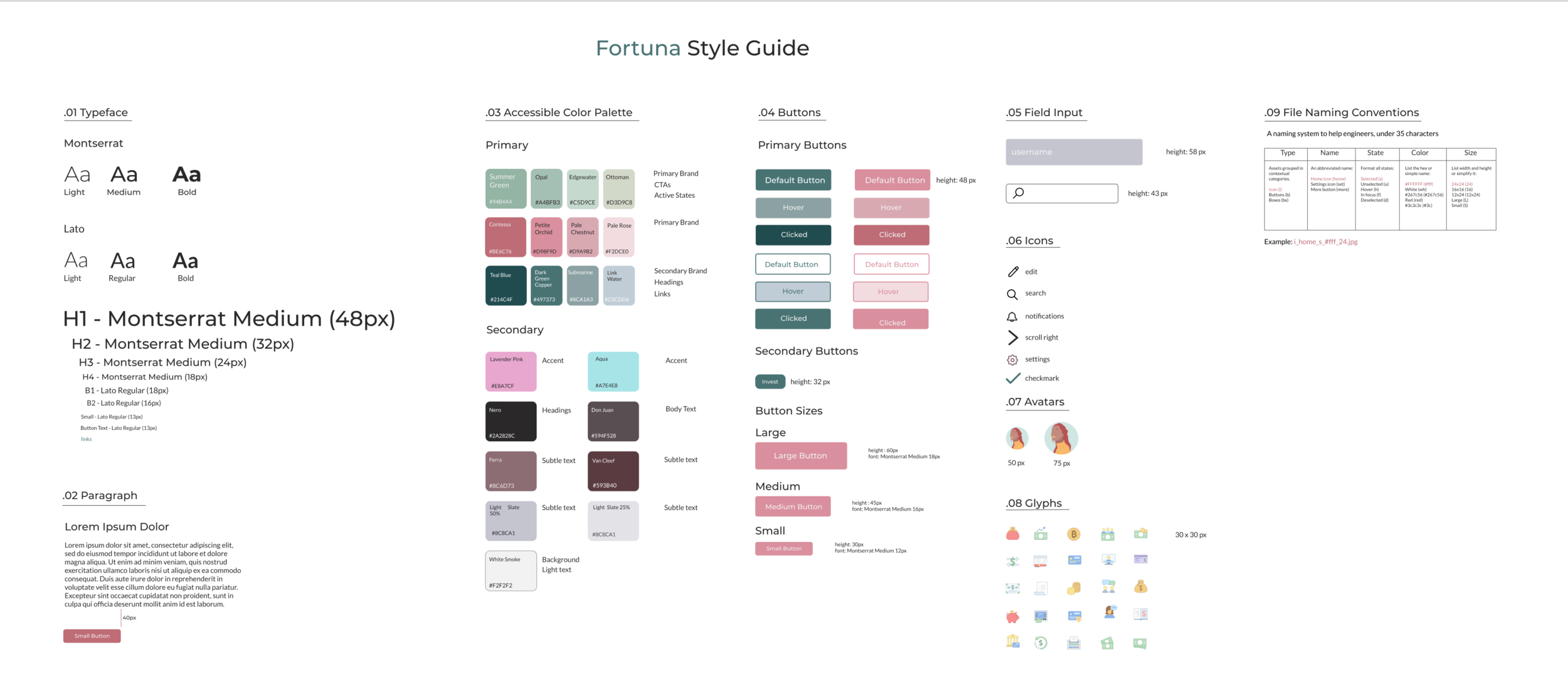Pick the White Smoke background swatch
Viewport: 1568px width, 686px height.
click(x=511, y=571)
